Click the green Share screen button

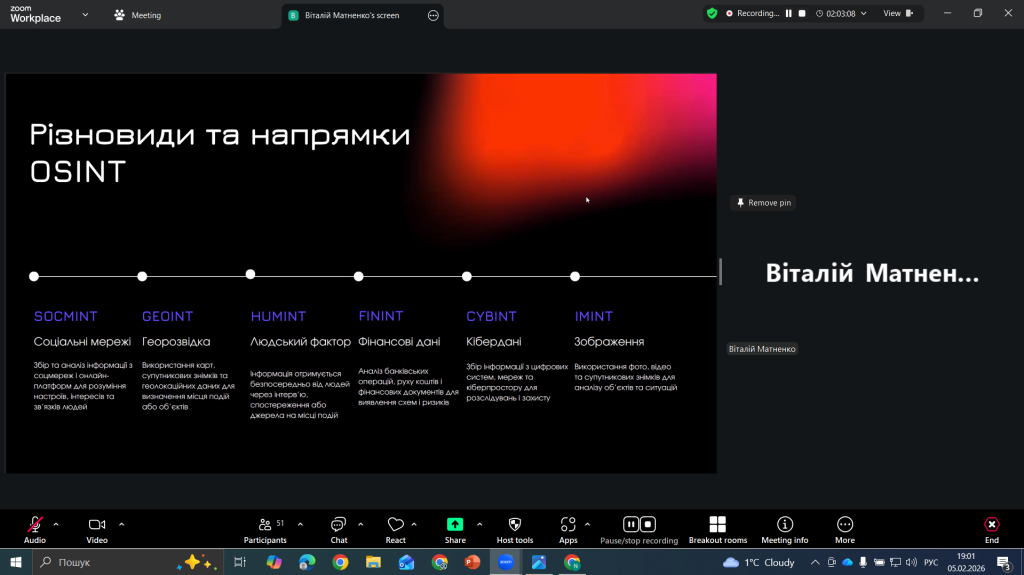(x=455, y=525)
